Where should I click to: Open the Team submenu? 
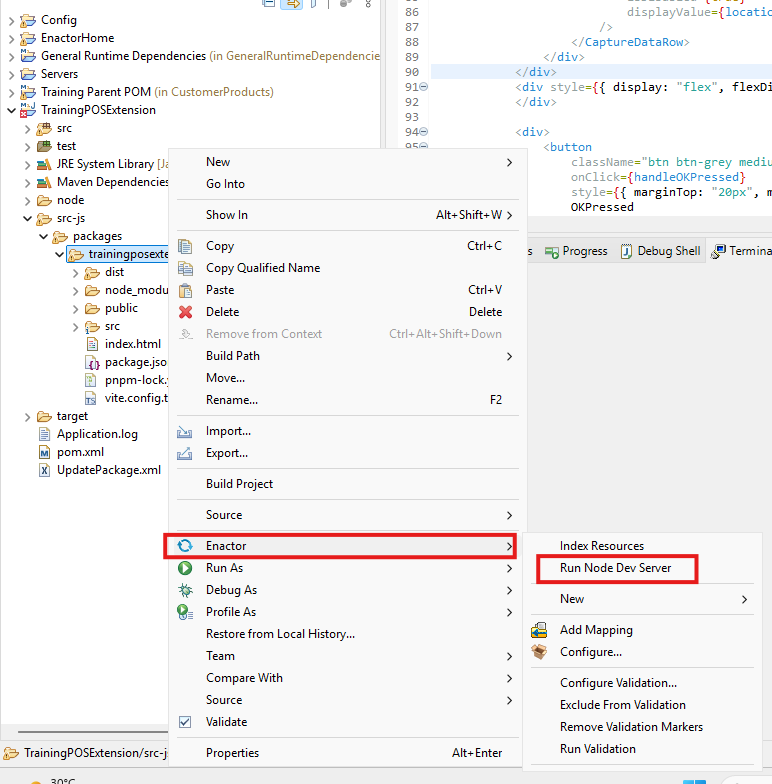tap(347, 656)
